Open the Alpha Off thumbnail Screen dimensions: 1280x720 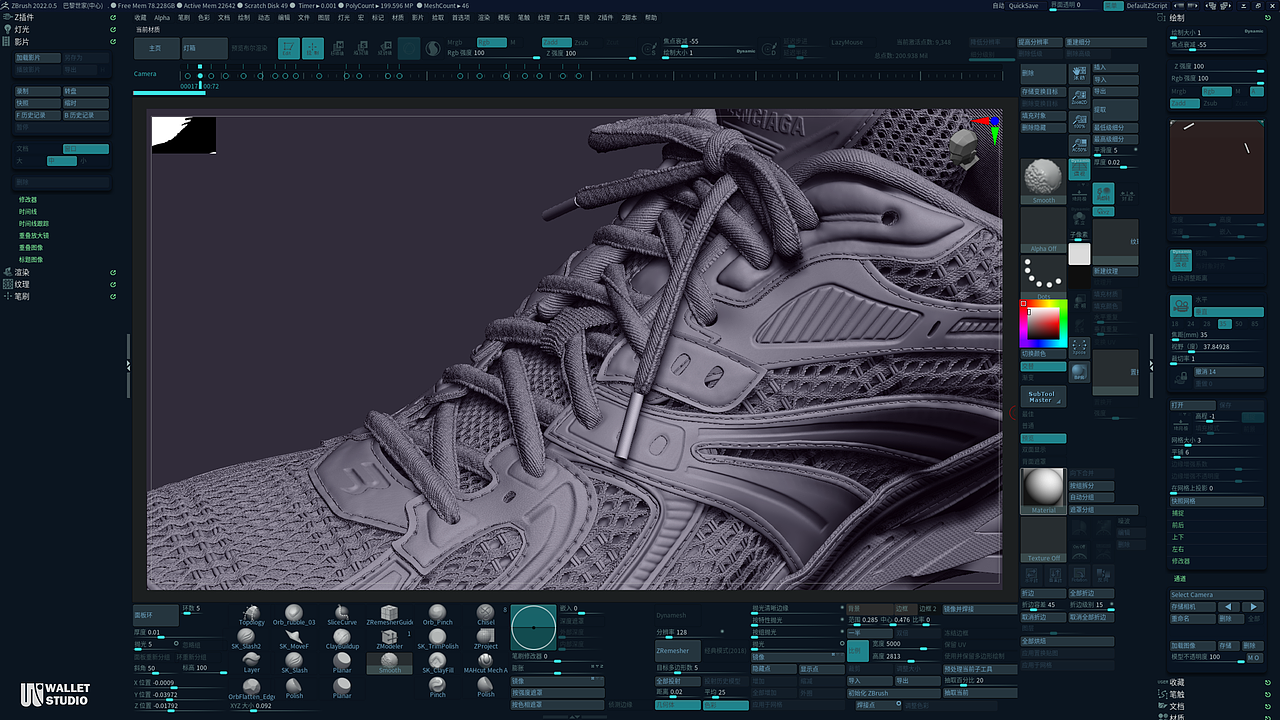click(1043, 229)
